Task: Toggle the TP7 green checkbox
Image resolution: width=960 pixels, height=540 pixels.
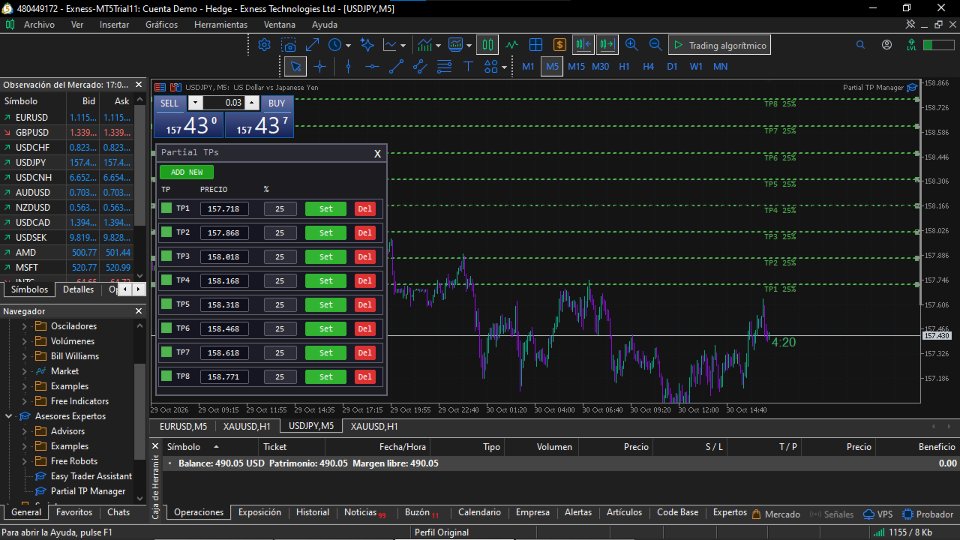Action: pos(167,352)
